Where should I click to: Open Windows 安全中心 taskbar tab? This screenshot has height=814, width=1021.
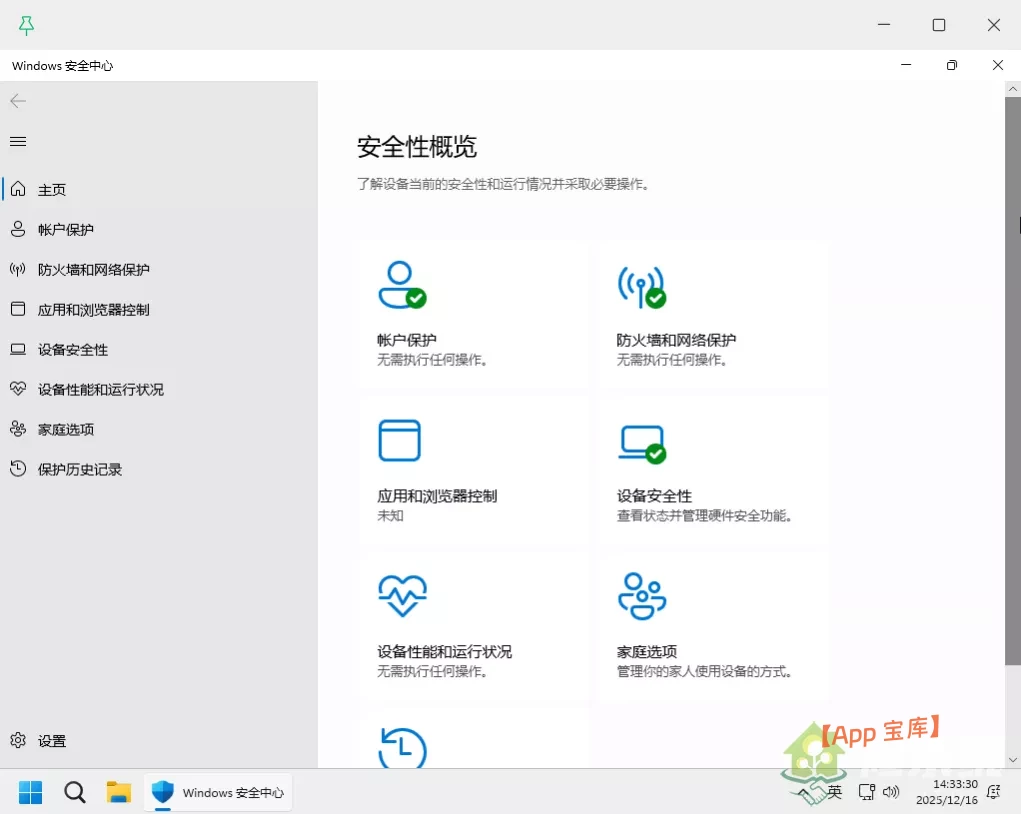[218, 792]
